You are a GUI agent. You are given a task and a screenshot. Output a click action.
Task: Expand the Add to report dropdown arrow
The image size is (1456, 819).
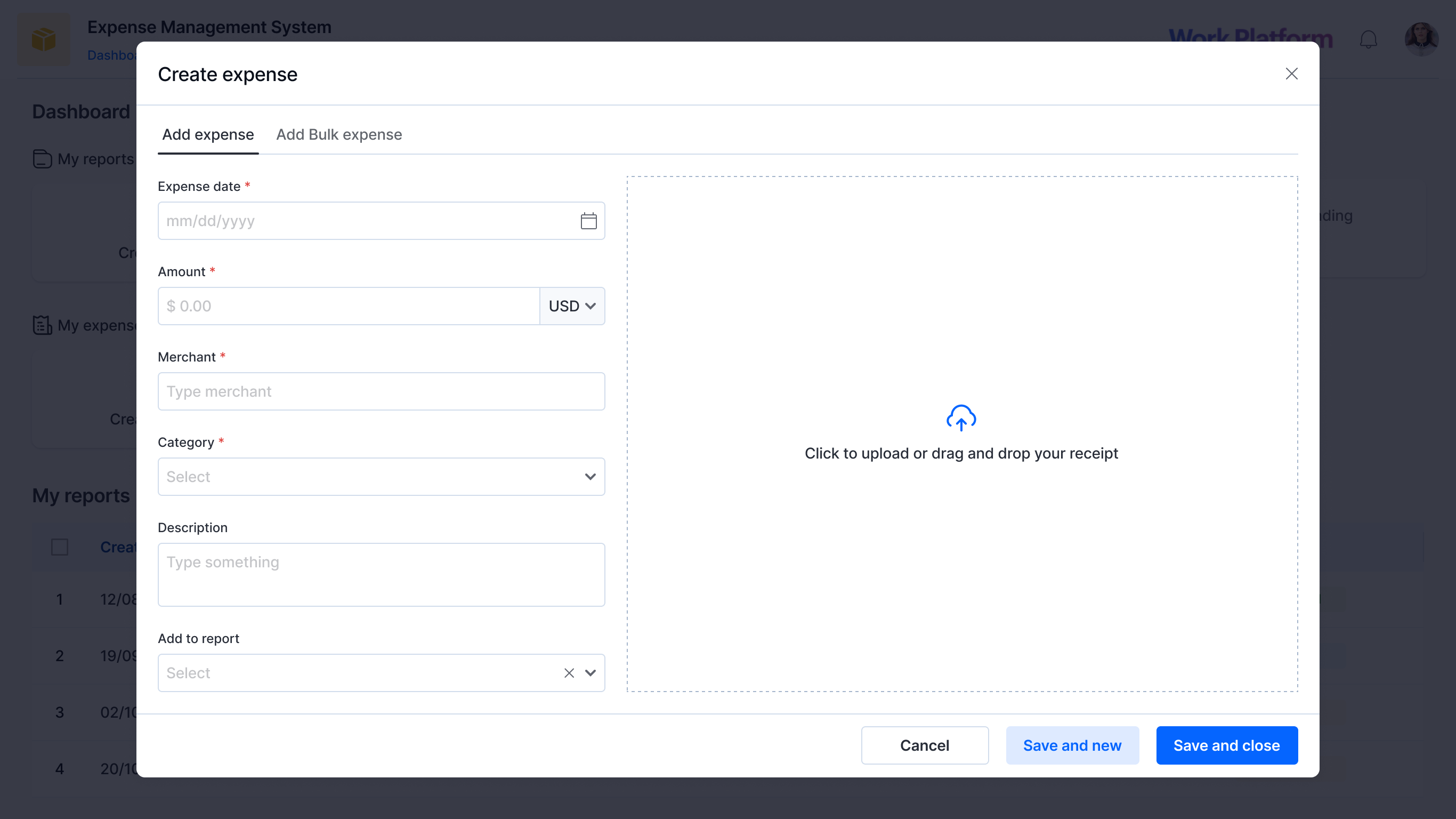590,672
